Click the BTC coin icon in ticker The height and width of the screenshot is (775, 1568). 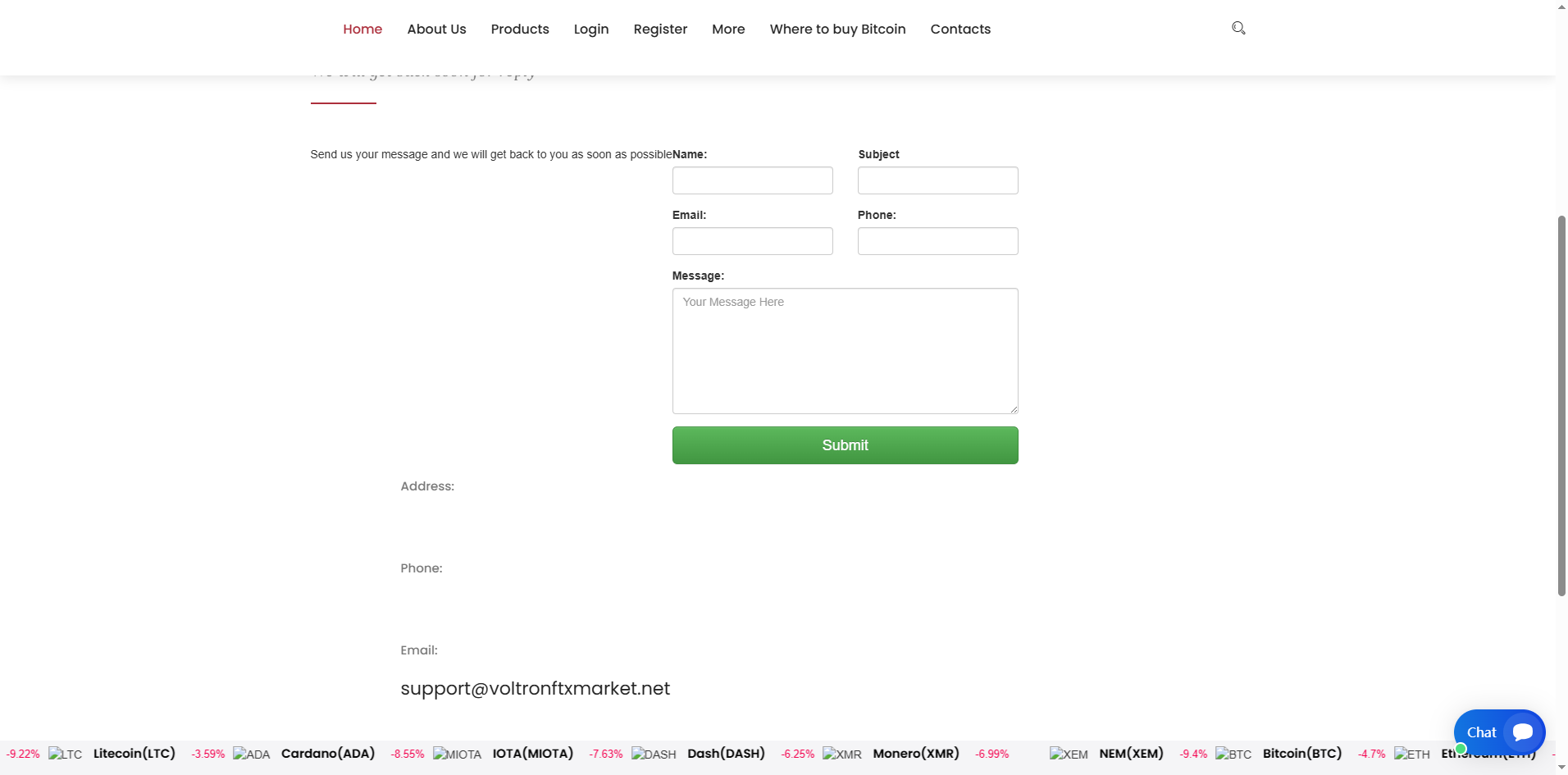1233,754
